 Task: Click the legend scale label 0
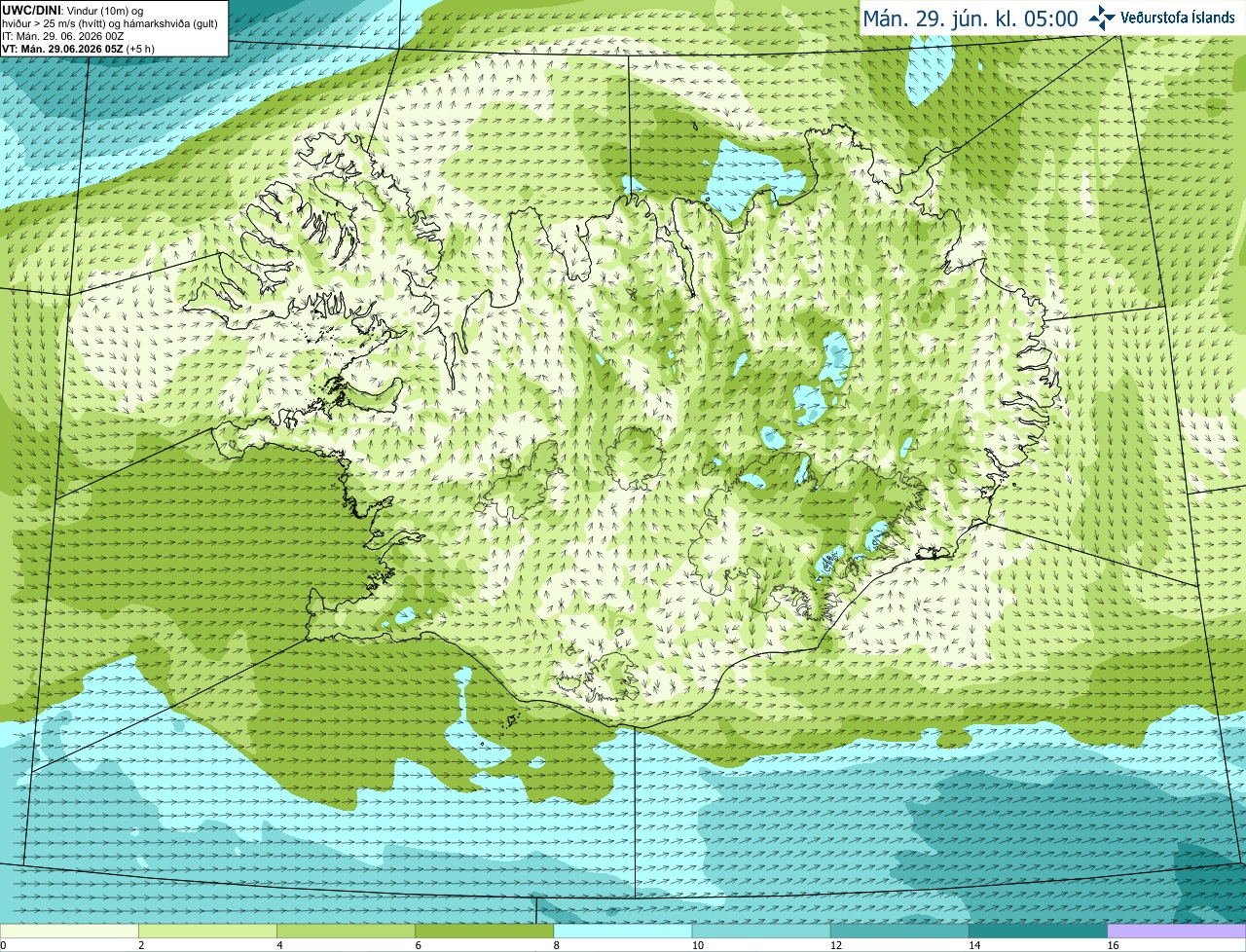[x=3, y=945]
